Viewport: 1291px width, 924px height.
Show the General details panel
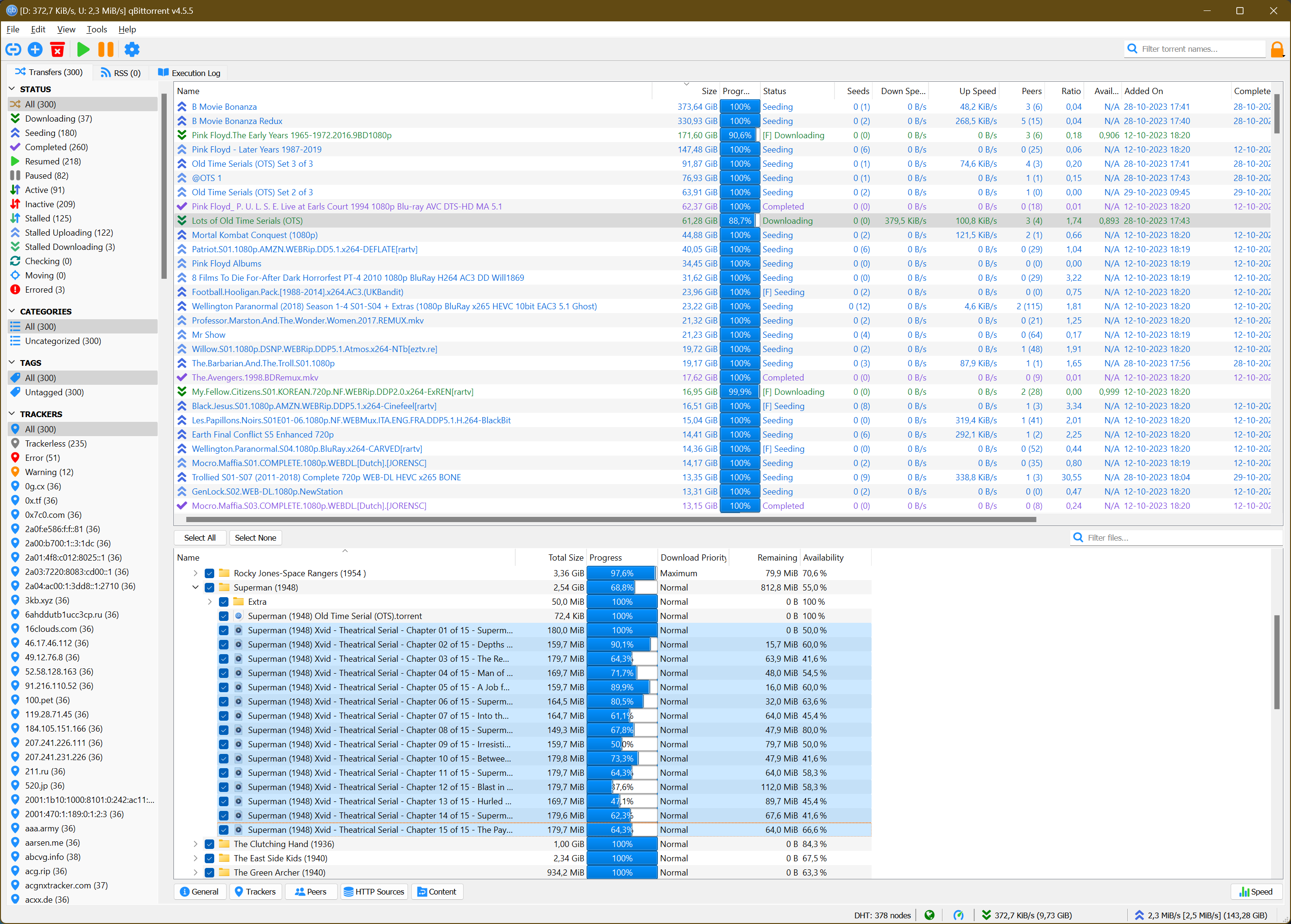click(x=199, y=892)
